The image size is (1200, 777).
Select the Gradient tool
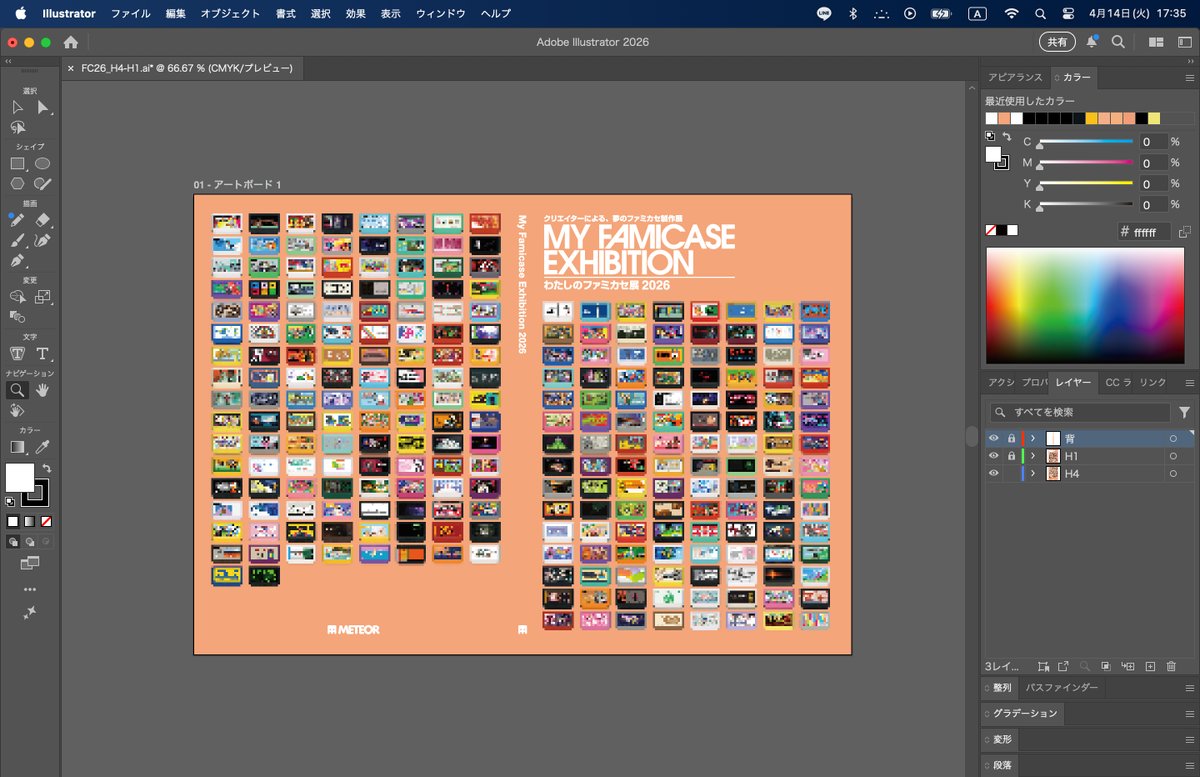pyautogui.click(x=18, y=447)
